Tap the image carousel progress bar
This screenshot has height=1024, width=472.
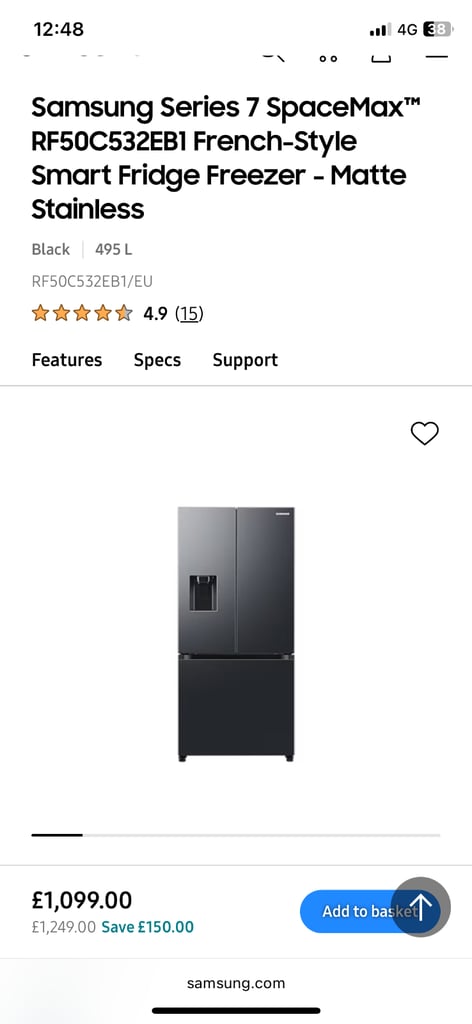pos(236,835)
